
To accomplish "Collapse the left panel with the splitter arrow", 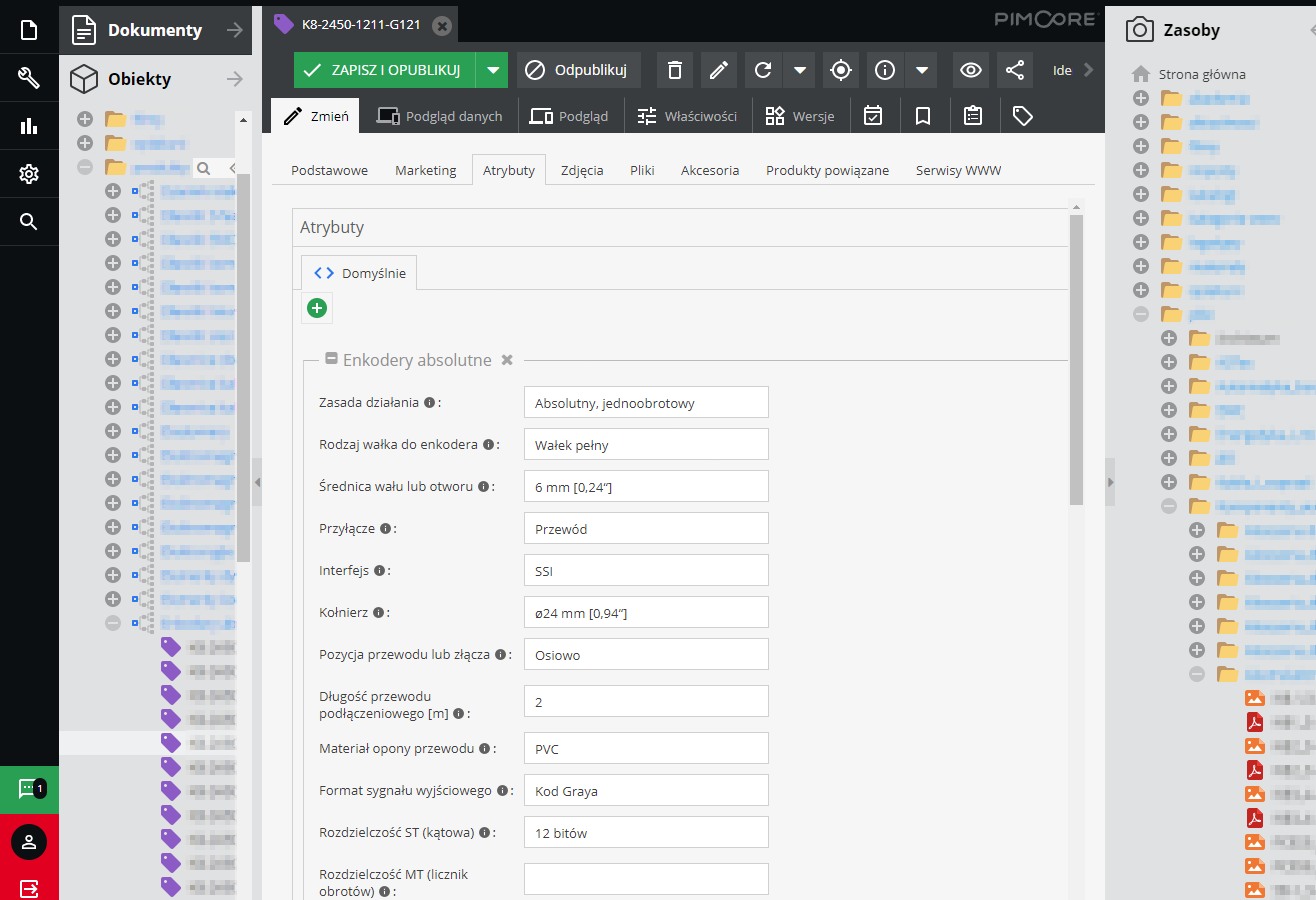I will (257, 482).
